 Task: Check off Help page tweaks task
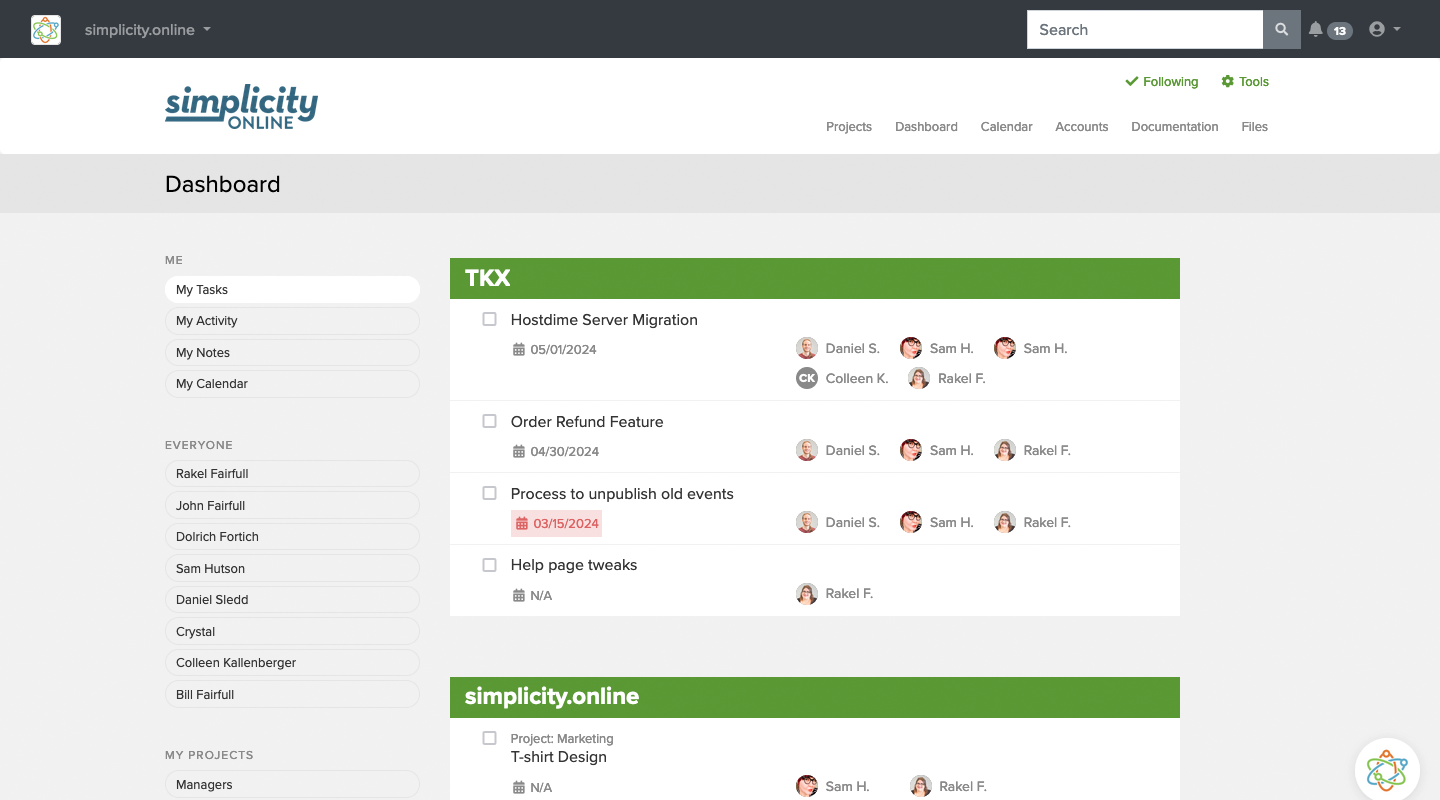coord(490,565)
